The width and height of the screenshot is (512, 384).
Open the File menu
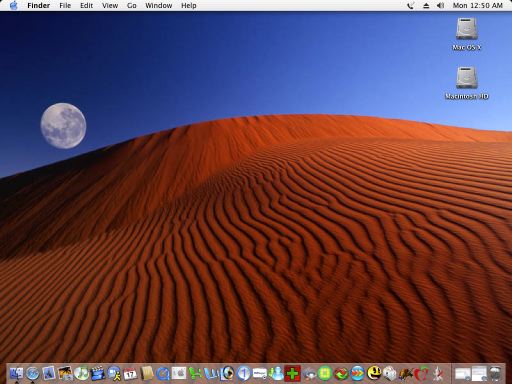click(65, 5)
